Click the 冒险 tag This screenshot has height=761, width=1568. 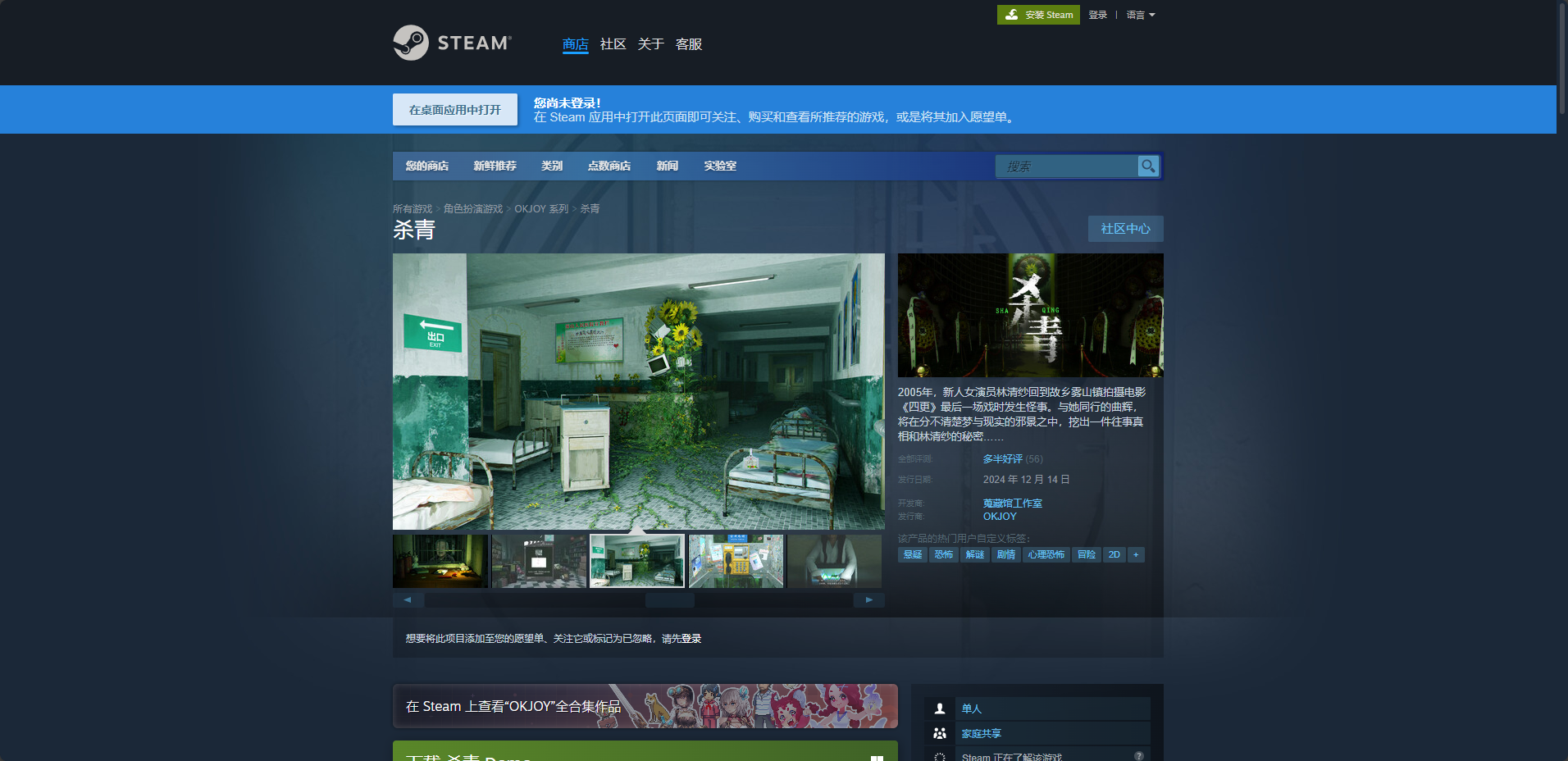click(x=1087, y=554)
